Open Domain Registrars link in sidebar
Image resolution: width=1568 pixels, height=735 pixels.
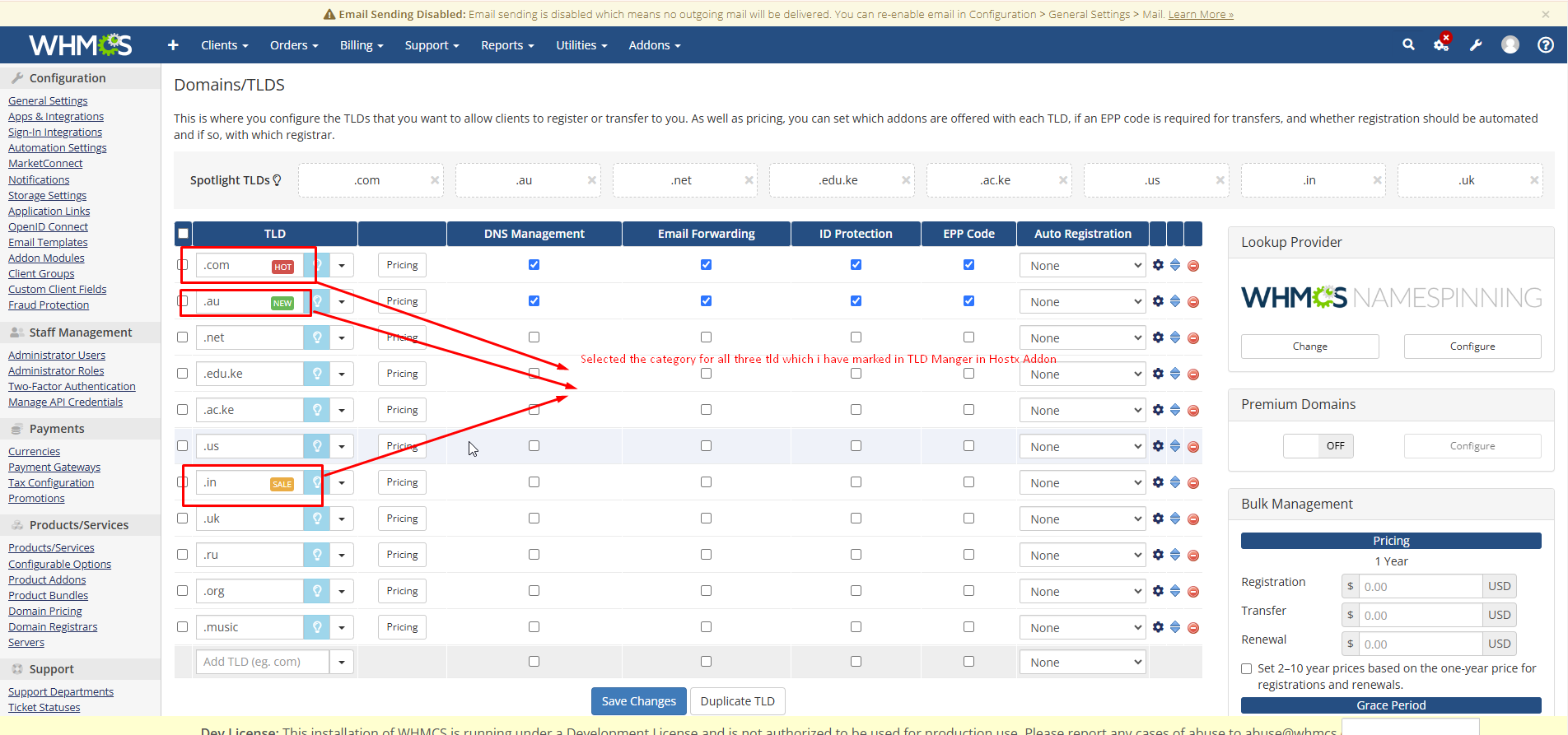tap(53, 627)
